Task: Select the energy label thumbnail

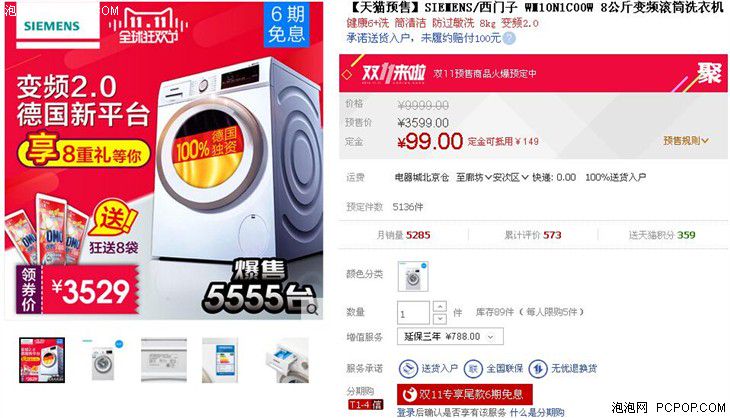Action: tap(220, 360)
